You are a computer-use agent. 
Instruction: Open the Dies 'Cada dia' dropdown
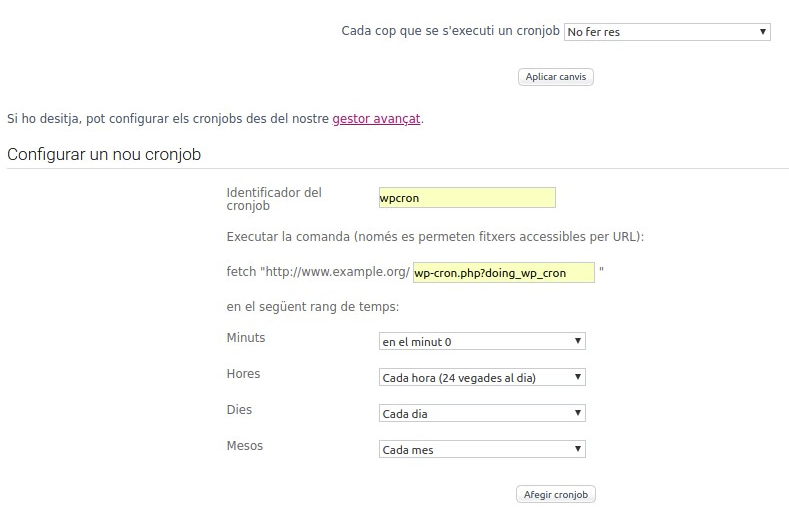pos(482,413)
